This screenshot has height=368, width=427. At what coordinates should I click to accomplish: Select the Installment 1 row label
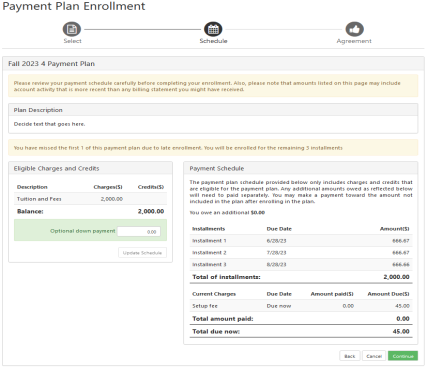[x=209, y=241]
